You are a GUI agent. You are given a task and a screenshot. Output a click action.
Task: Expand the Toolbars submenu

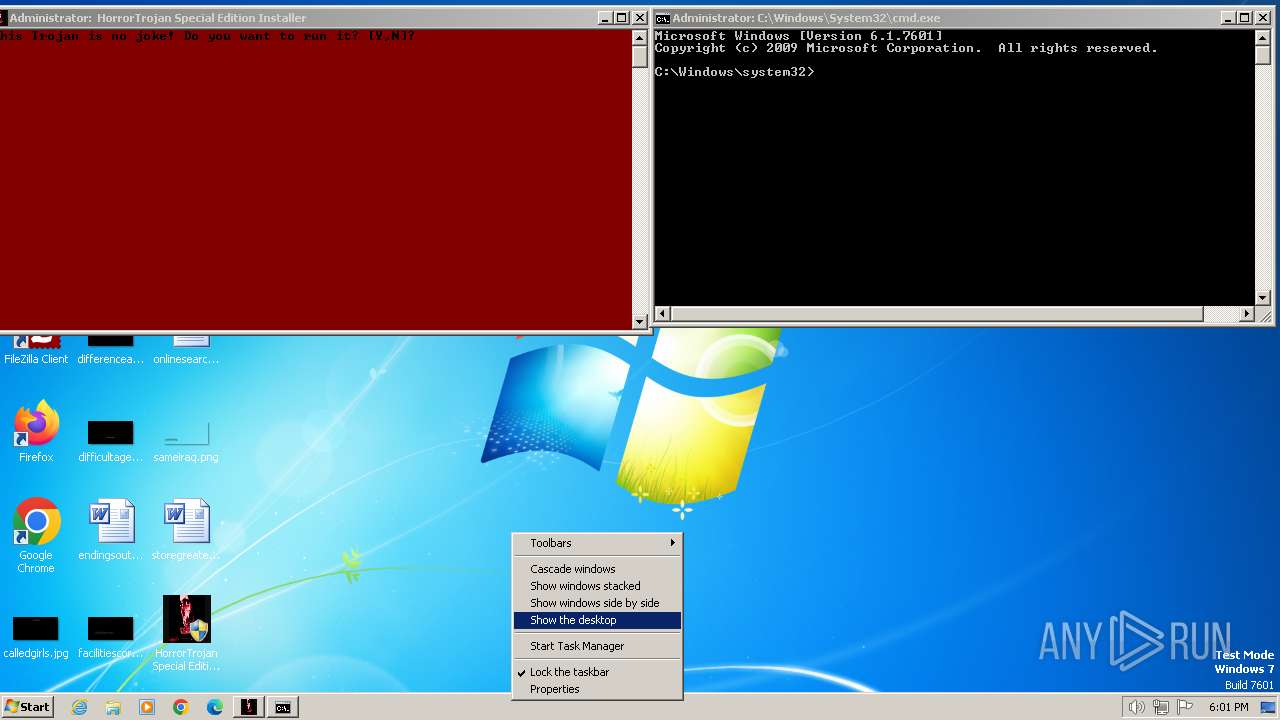(x=597, y=543)
